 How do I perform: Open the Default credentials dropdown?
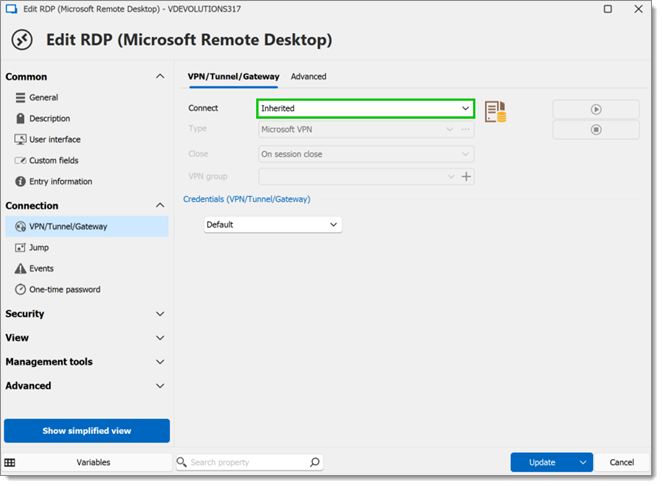tap(273, 225)
